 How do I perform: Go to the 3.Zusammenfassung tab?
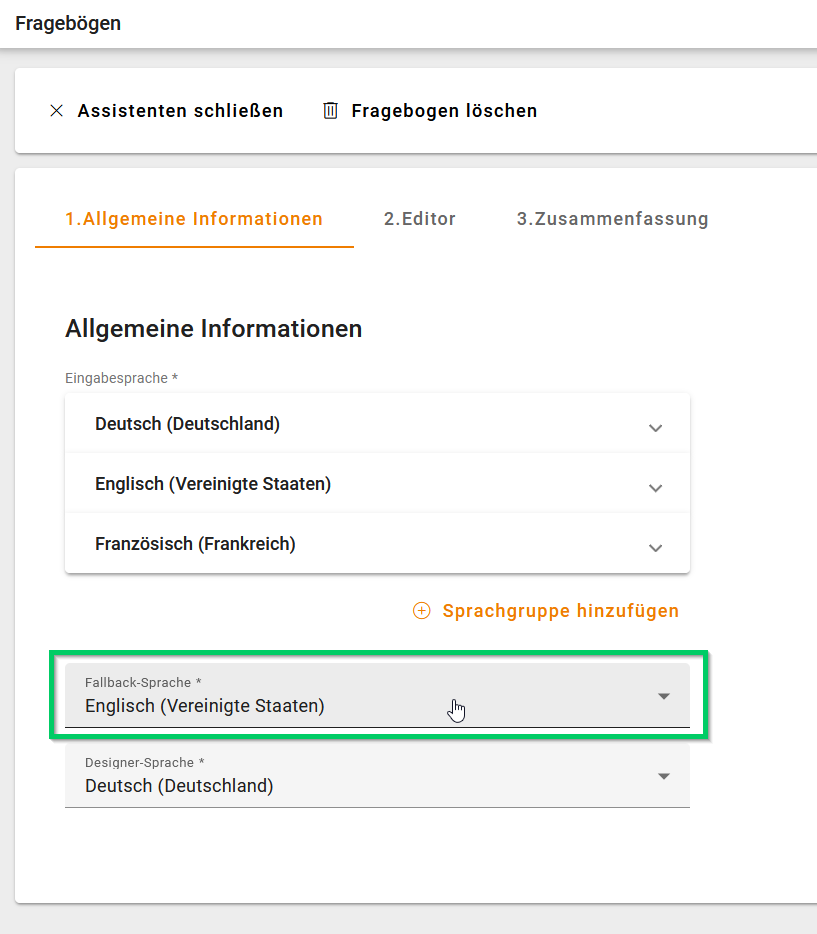pyautogui.click(x=612, y=219)
